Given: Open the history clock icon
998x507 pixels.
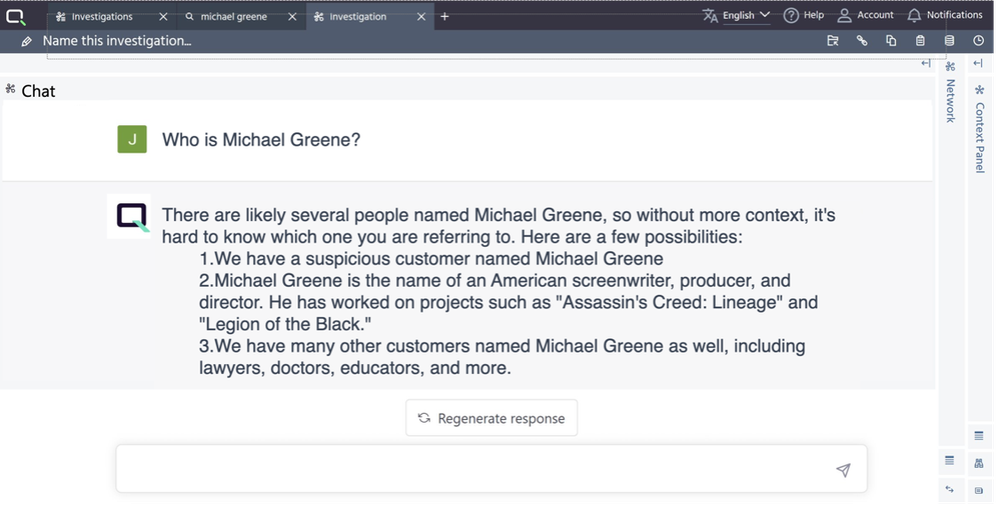Looking at the screenshot, I should pyautogui.click(x=978, y=41).
